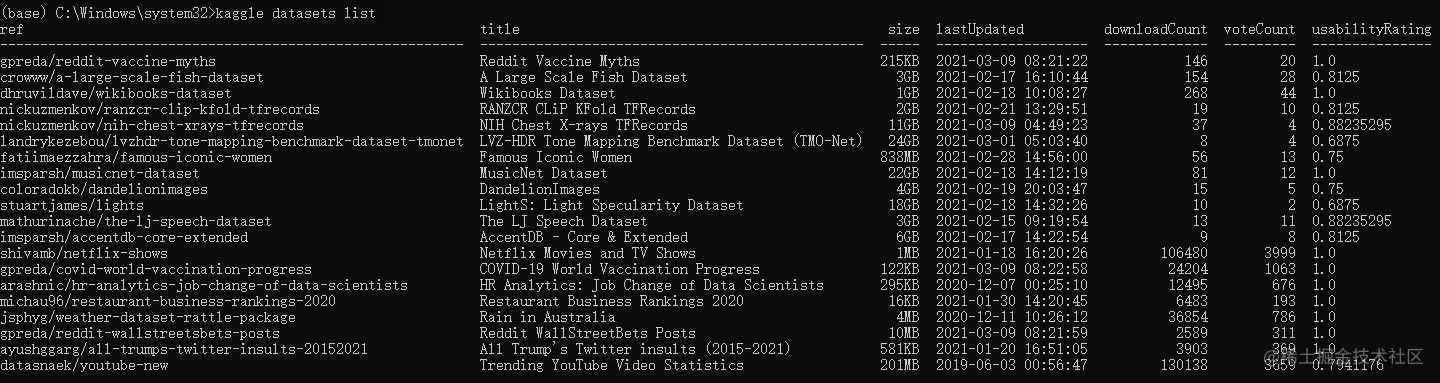
Task: Select the shivamb/netflix-shows ref
Action: (84, 253)
